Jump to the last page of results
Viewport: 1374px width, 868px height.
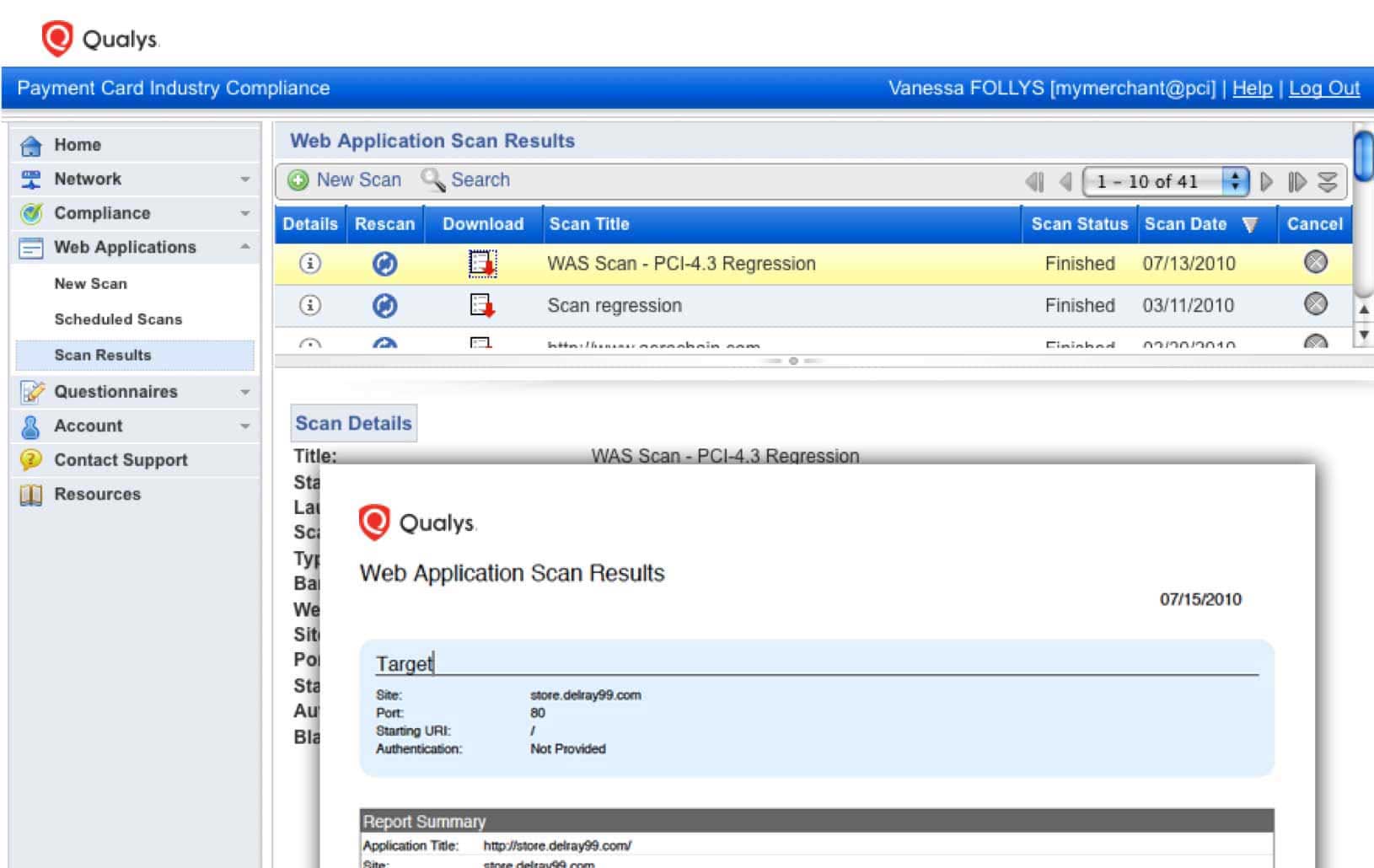pyautogui.click(x=1296, y=182)
